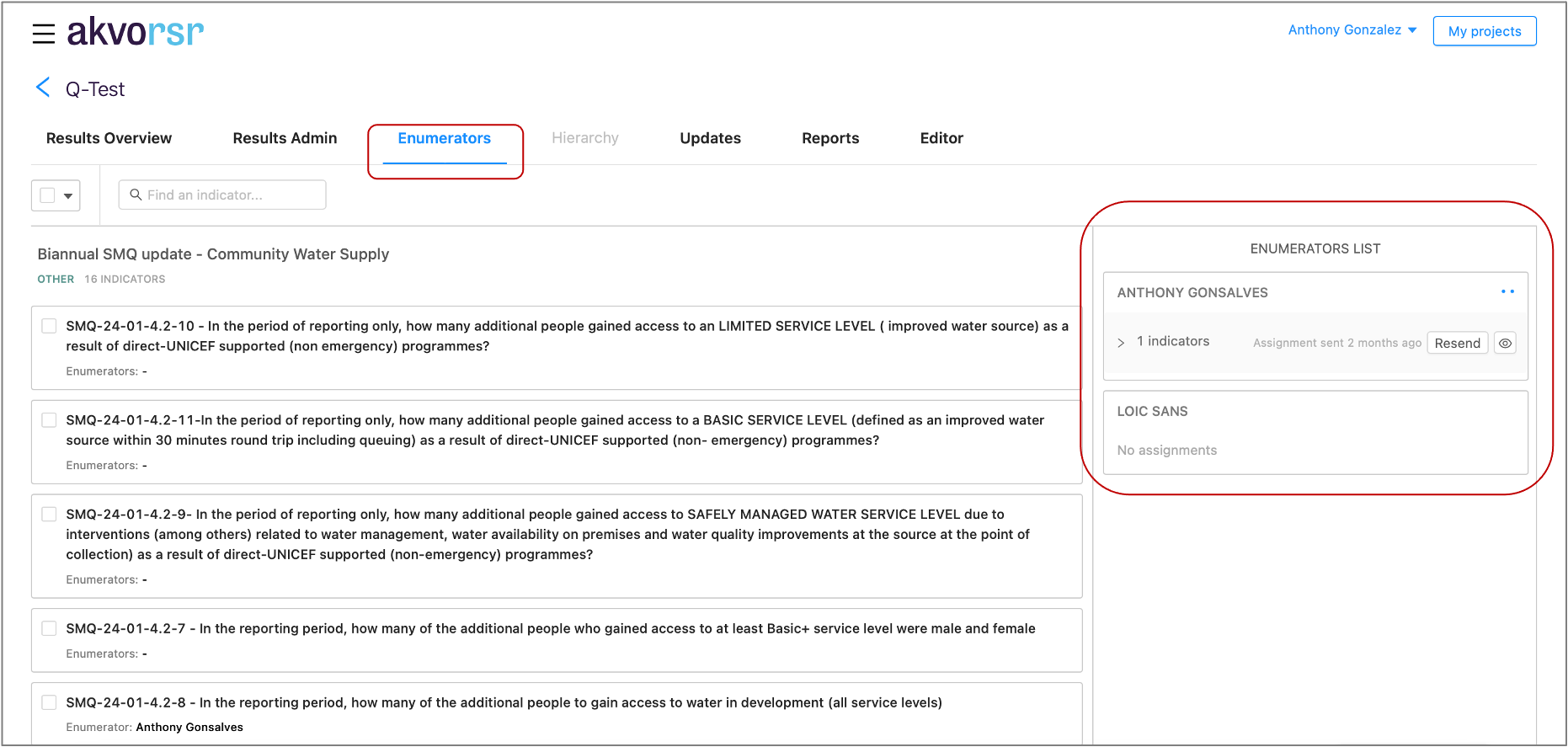Viewport: 1568px width, 747px height.
Task: Click the ENUMERATORS LIST heading
Action: pyautogui.click(x=1315, y=248)
